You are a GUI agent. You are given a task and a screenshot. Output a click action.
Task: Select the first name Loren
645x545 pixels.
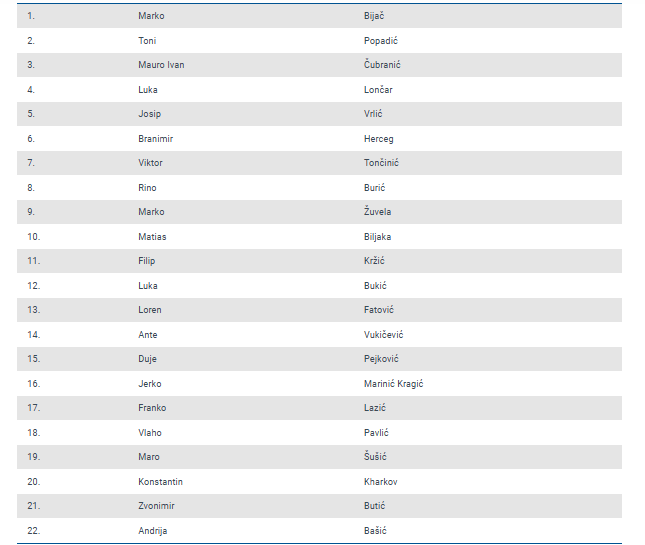click(150, 310)
